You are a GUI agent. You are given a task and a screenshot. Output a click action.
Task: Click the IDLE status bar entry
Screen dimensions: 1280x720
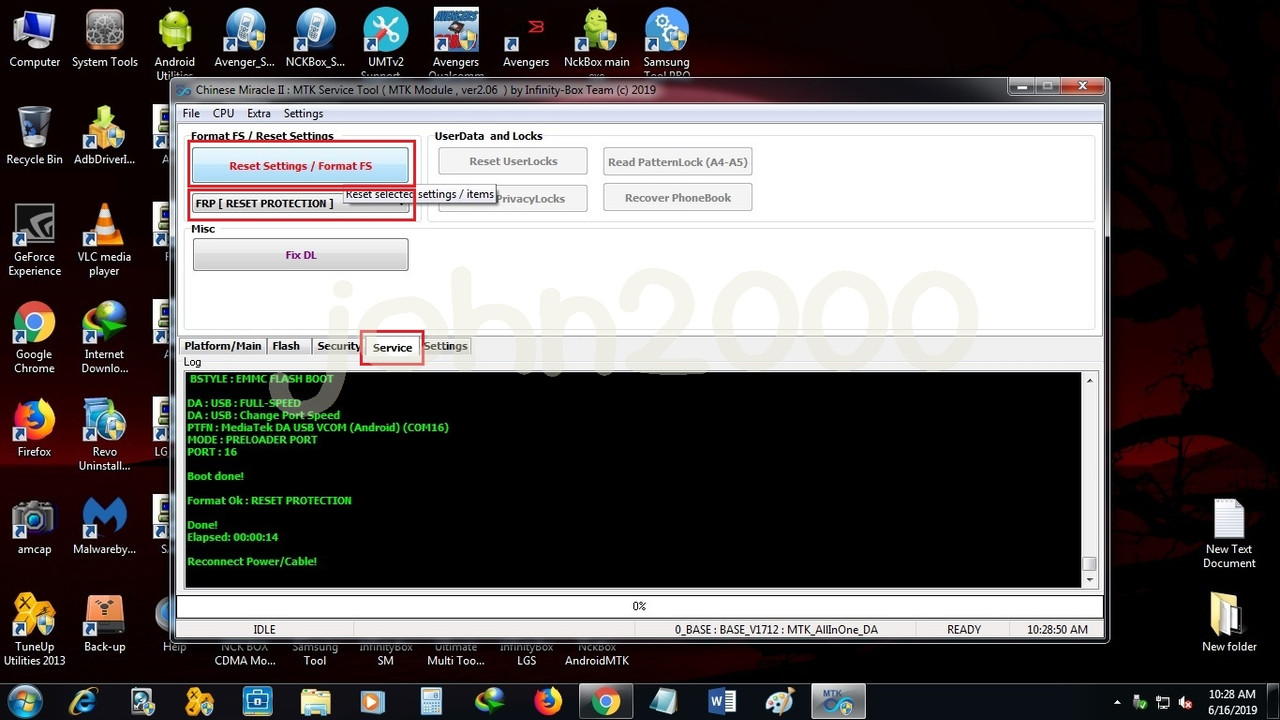coord(265,630)
